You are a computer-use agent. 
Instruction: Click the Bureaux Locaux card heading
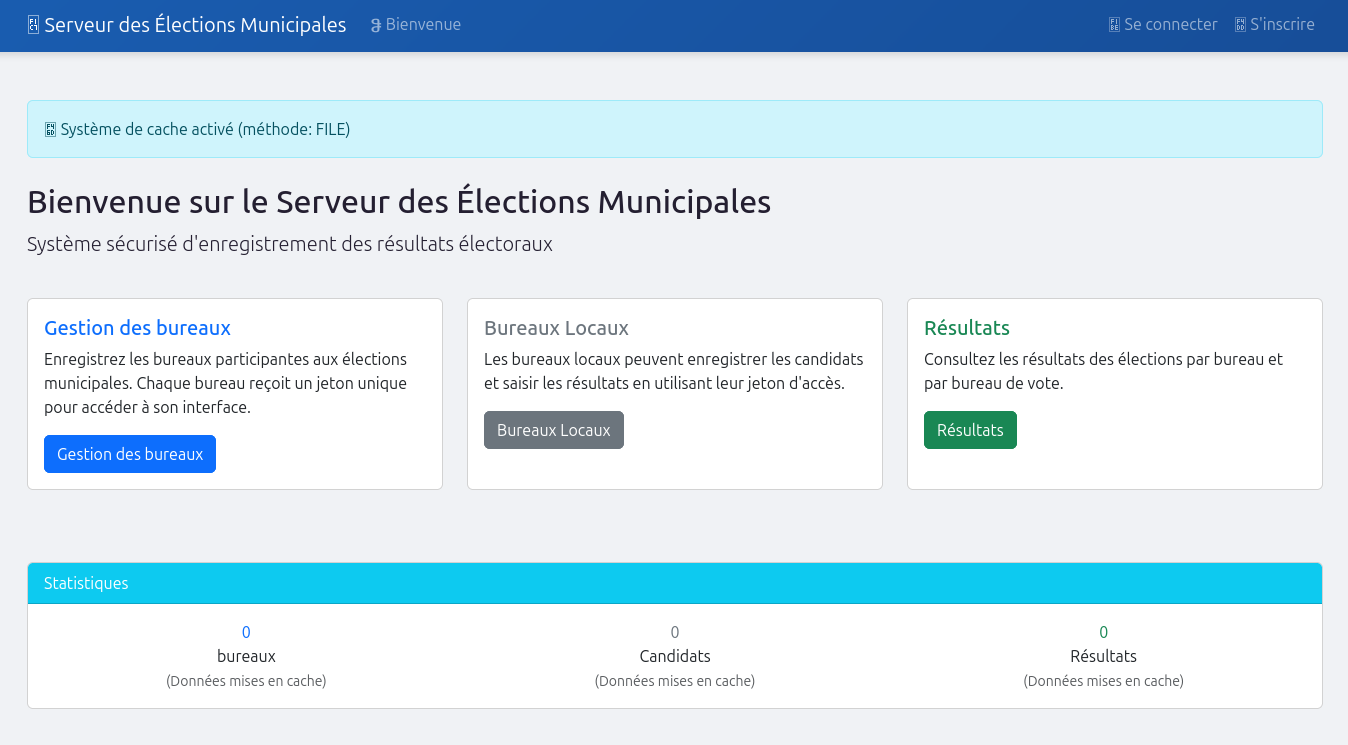click(x=556, y=328)
